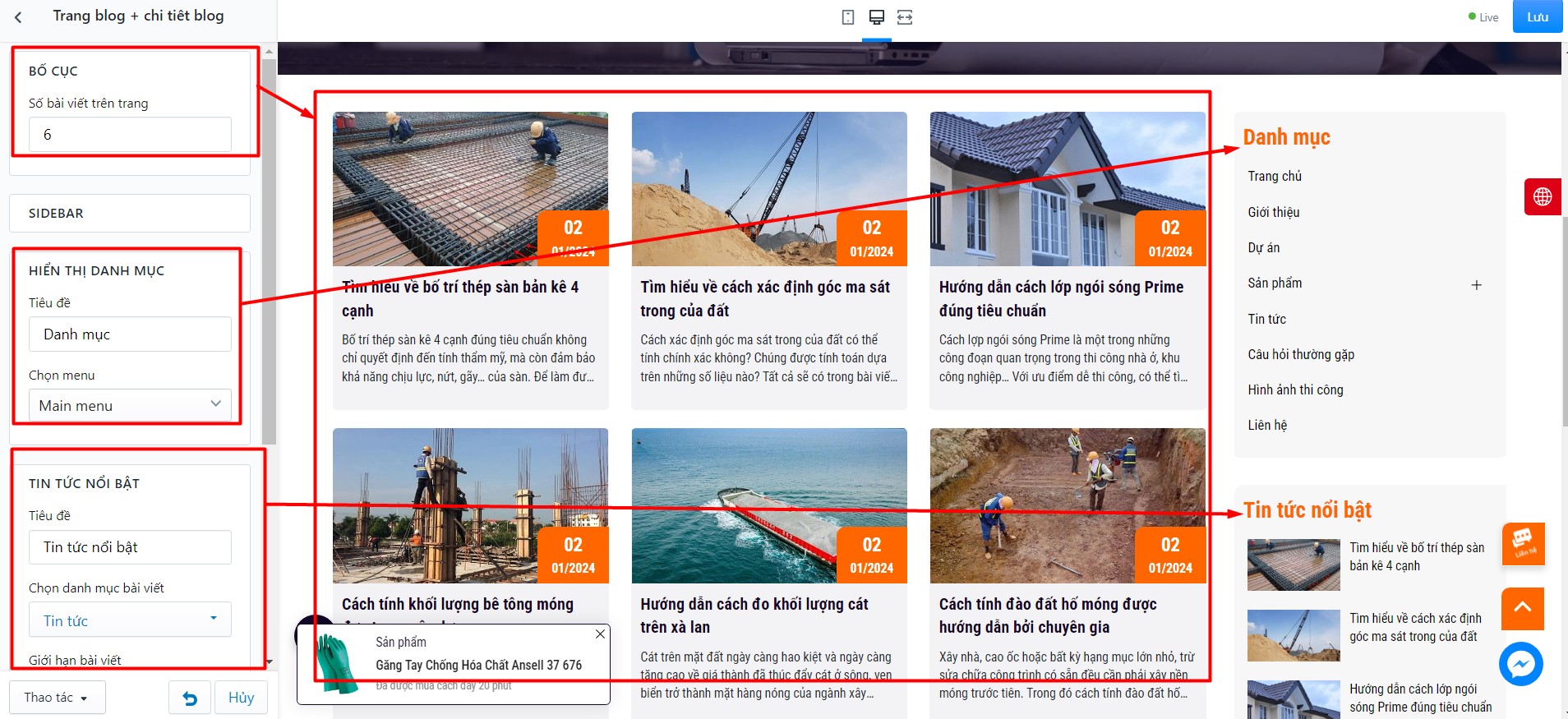The width and height of the screenshot is (1568, 719).
Task: Open Dự án category link
Action: pos(1264,247)
